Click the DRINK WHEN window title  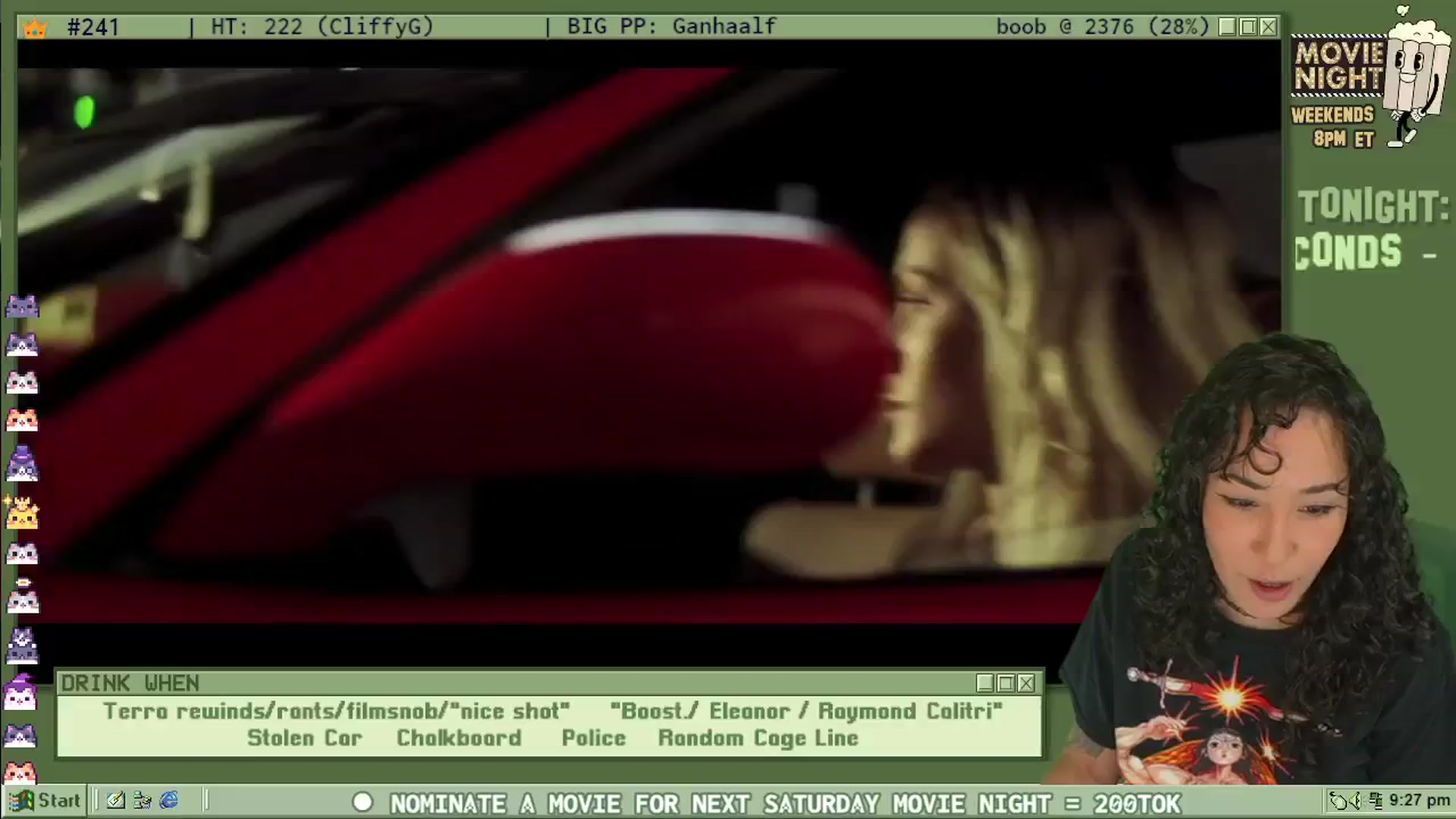(130, 683)
